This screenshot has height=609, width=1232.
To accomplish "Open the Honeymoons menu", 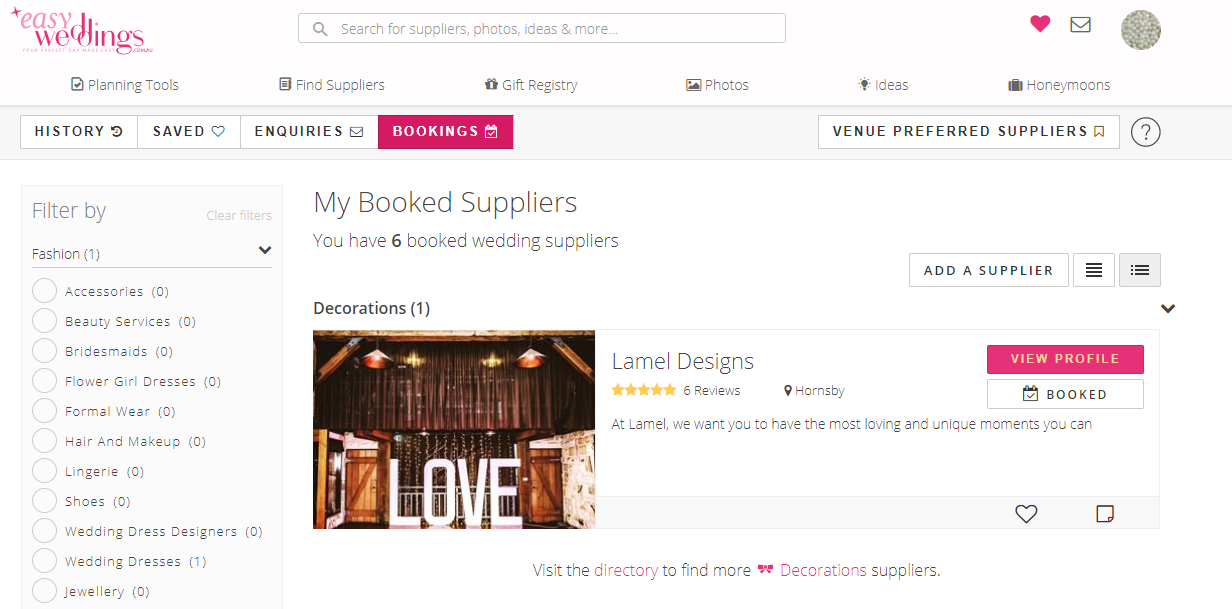I will [1059, 85].
